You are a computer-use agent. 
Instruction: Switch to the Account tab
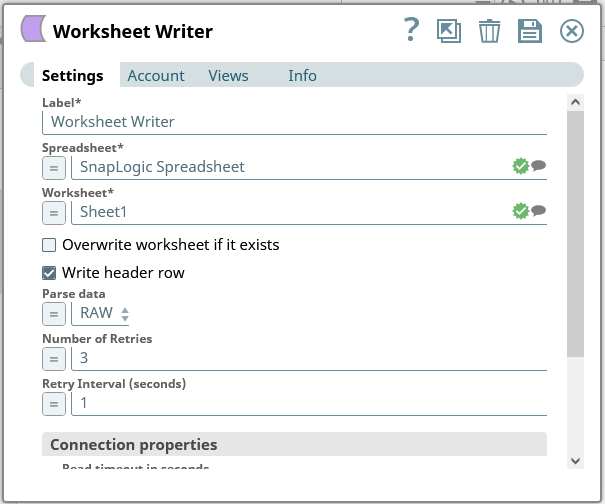pos(156,76)
